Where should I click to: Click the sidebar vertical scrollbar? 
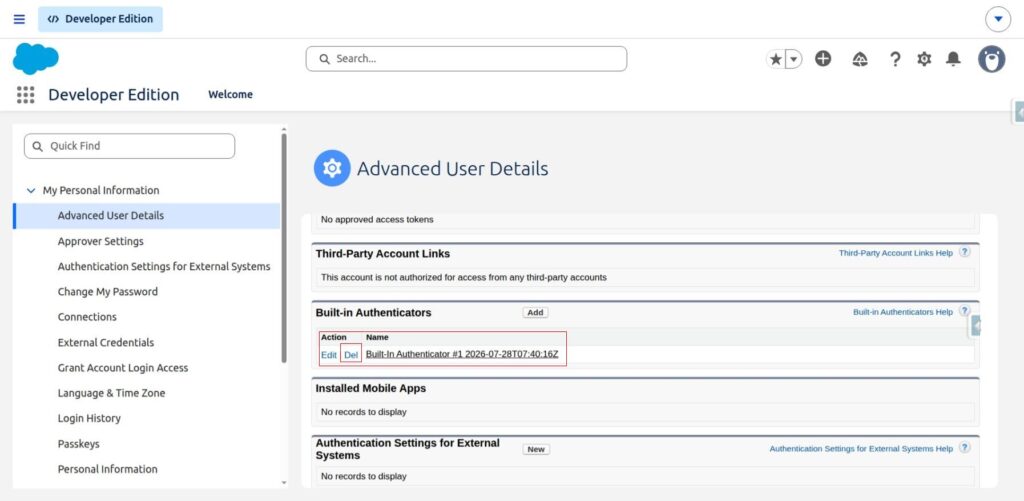tap(284, 248)
